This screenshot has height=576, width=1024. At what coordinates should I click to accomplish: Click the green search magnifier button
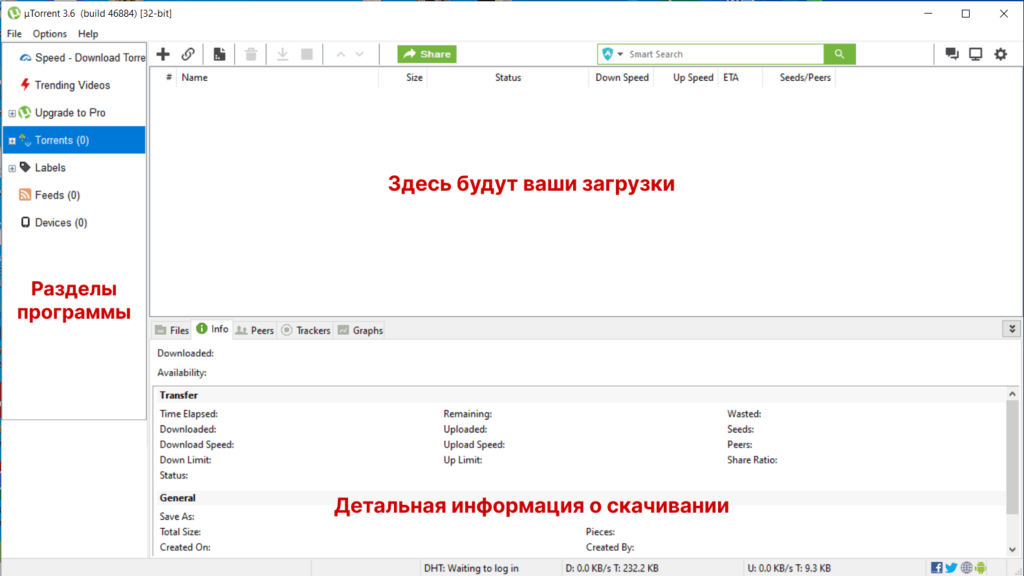pyautogui.click(x=840, y=54)
